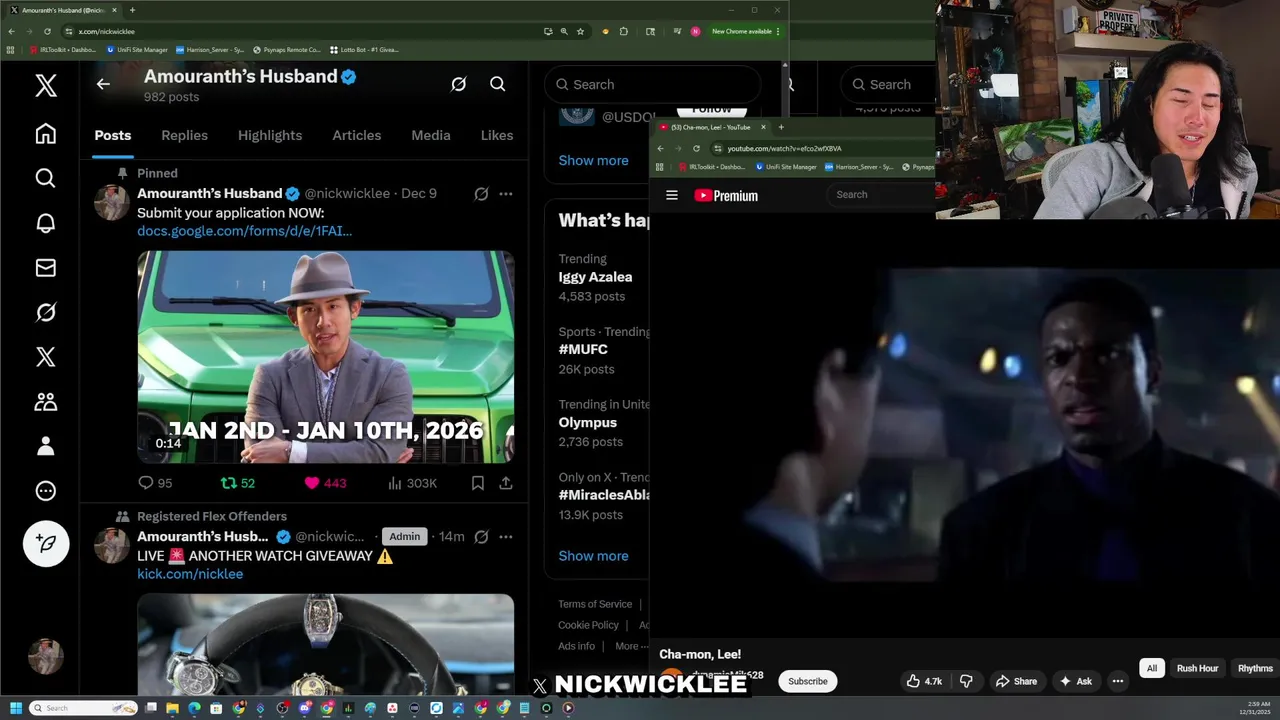Switch to Media tab

click(431, 135)
